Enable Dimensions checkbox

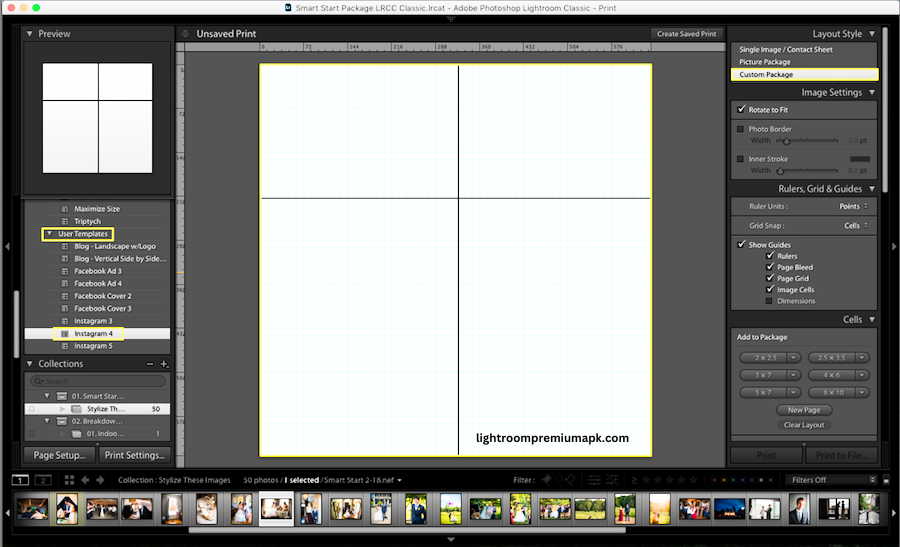point(769,301)
